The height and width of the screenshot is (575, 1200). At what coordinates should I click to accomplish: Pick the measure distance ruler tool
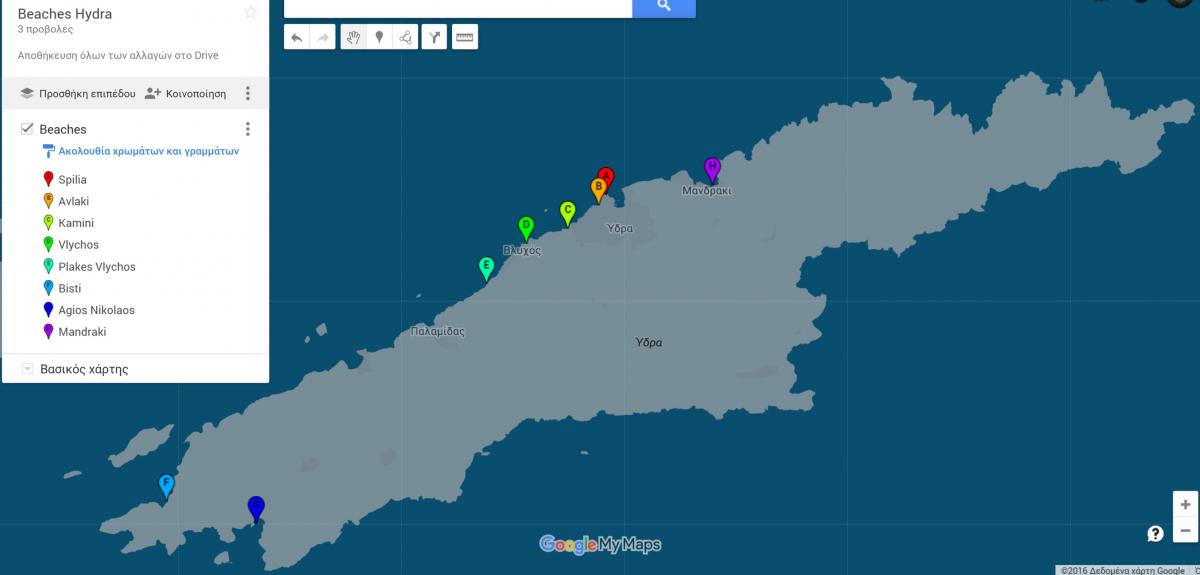point(464,38)
